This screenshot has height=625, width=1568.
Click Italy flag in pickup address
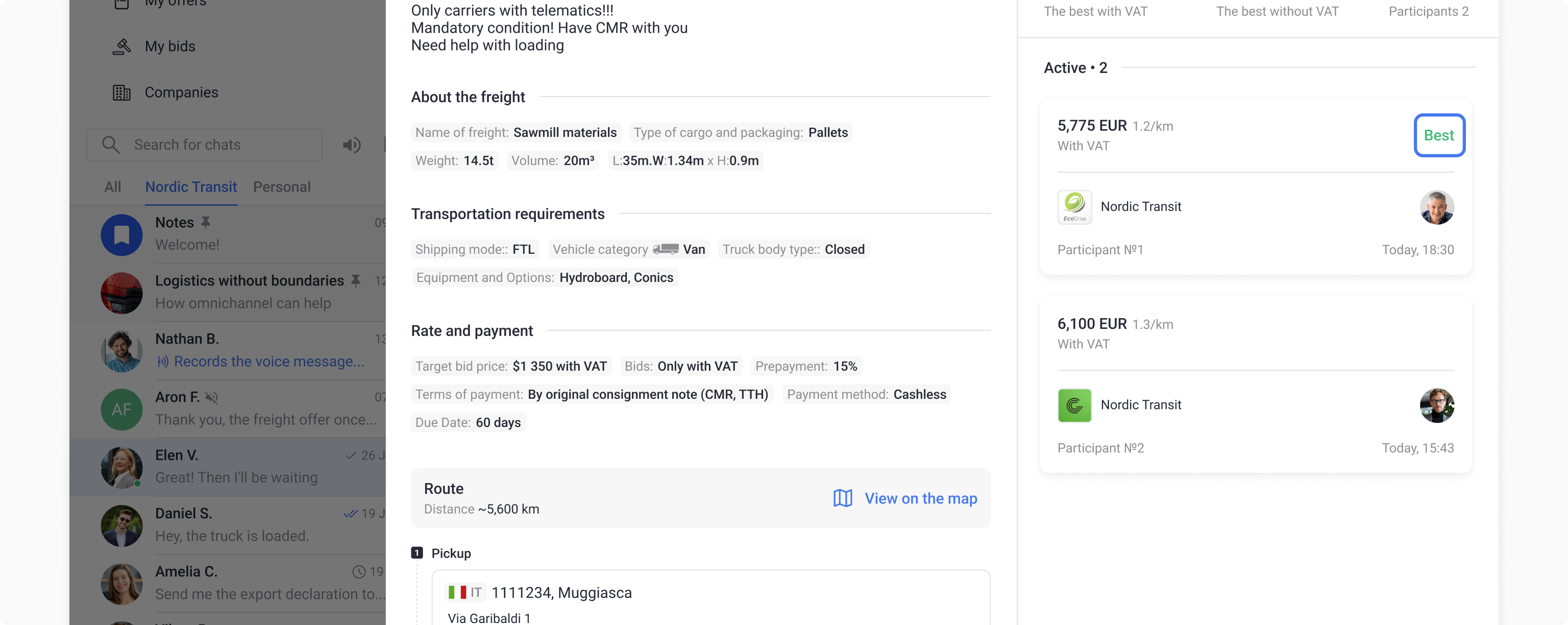pos(457,592)
